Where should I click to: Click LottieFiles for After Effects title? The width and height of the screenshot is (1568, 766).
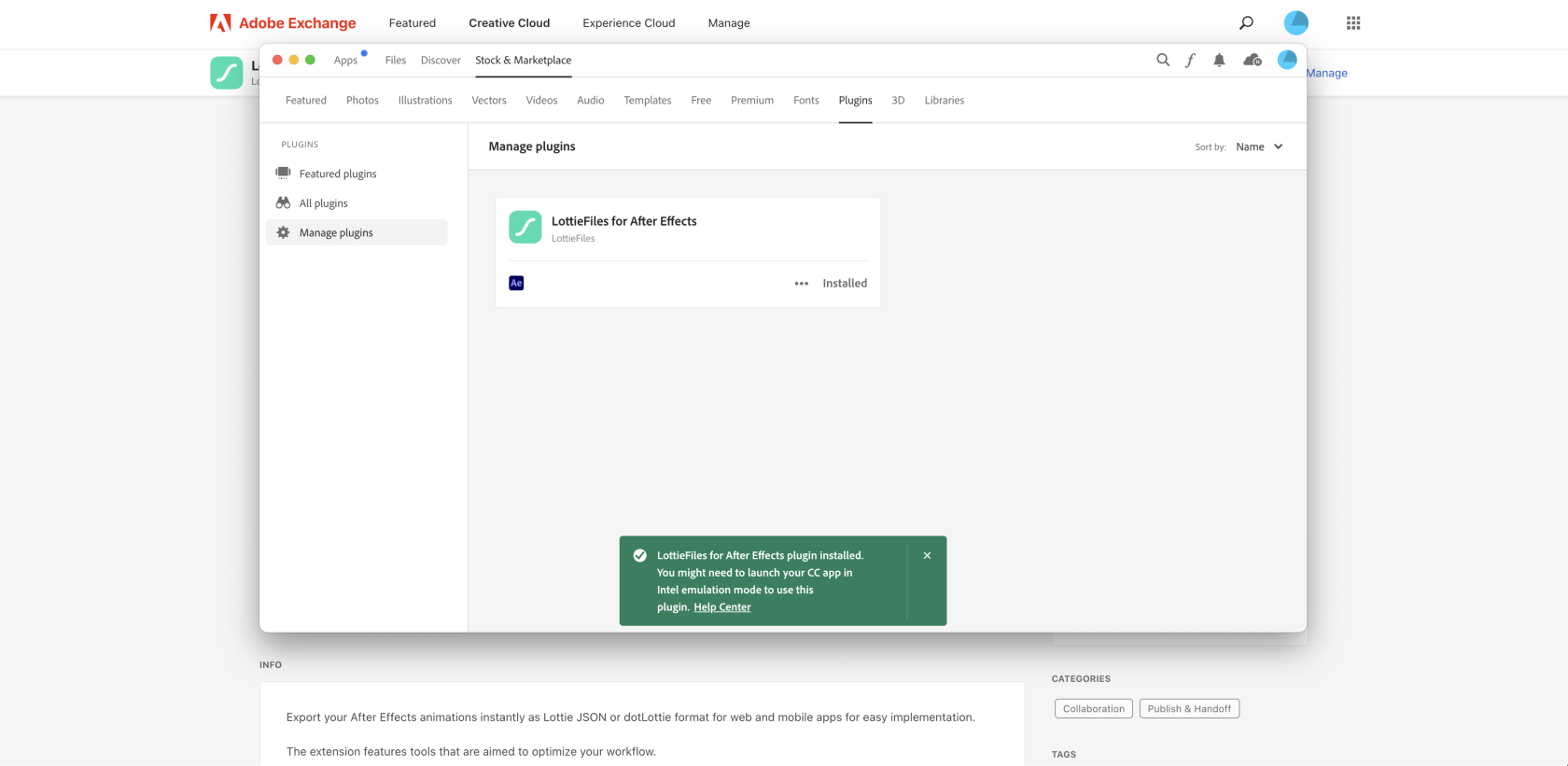pyautogui.click(x=624, y=221)
